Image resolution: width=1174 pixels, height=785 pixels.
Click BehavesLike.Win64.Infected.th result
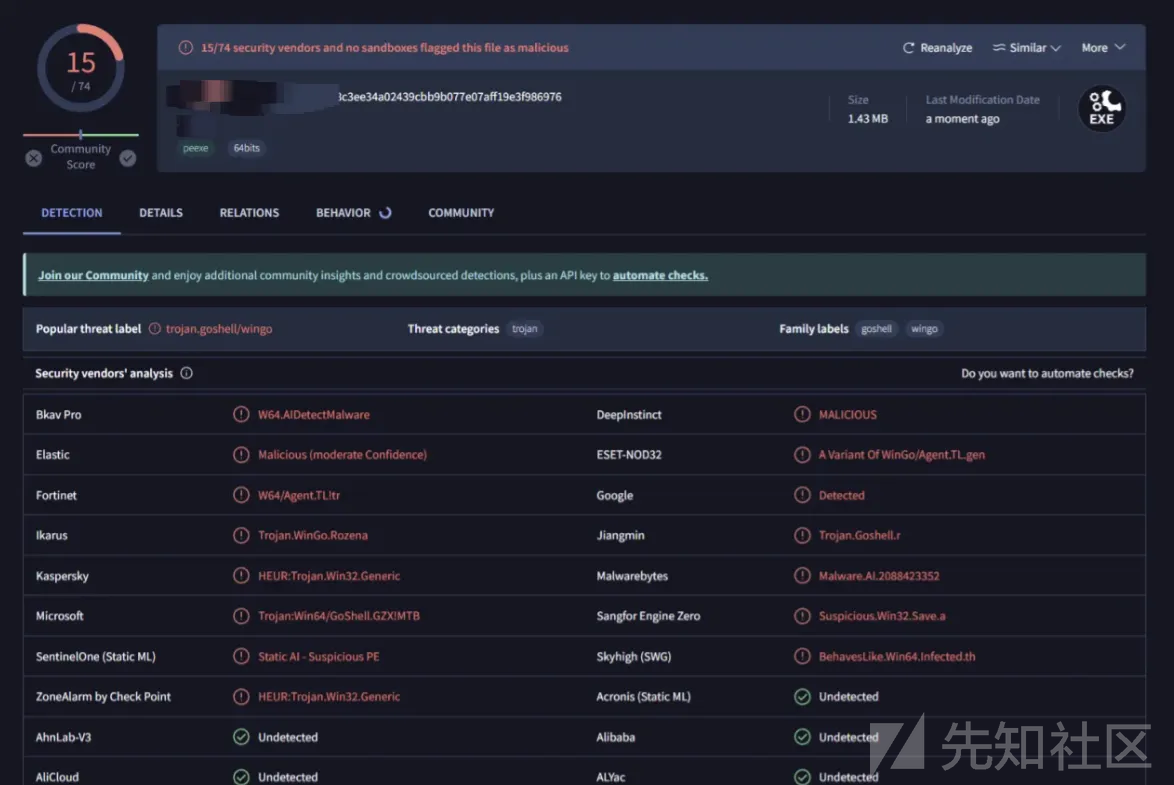pyautogui.click(x=897, y=656)
